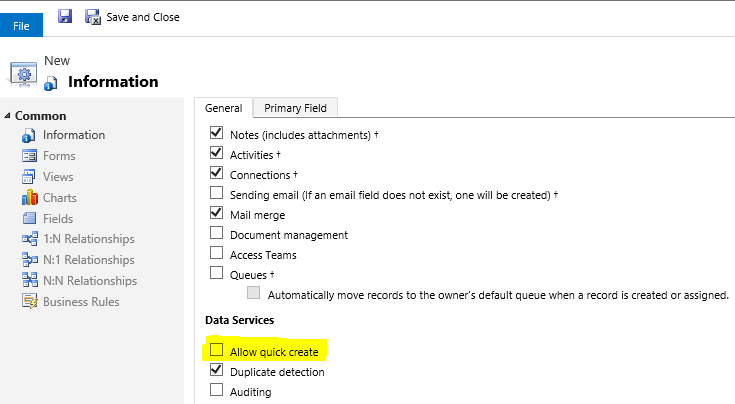Viewport: 735px width, 404px height.
Task: Click the Information icon in sidebar
Action: (29, 135)
